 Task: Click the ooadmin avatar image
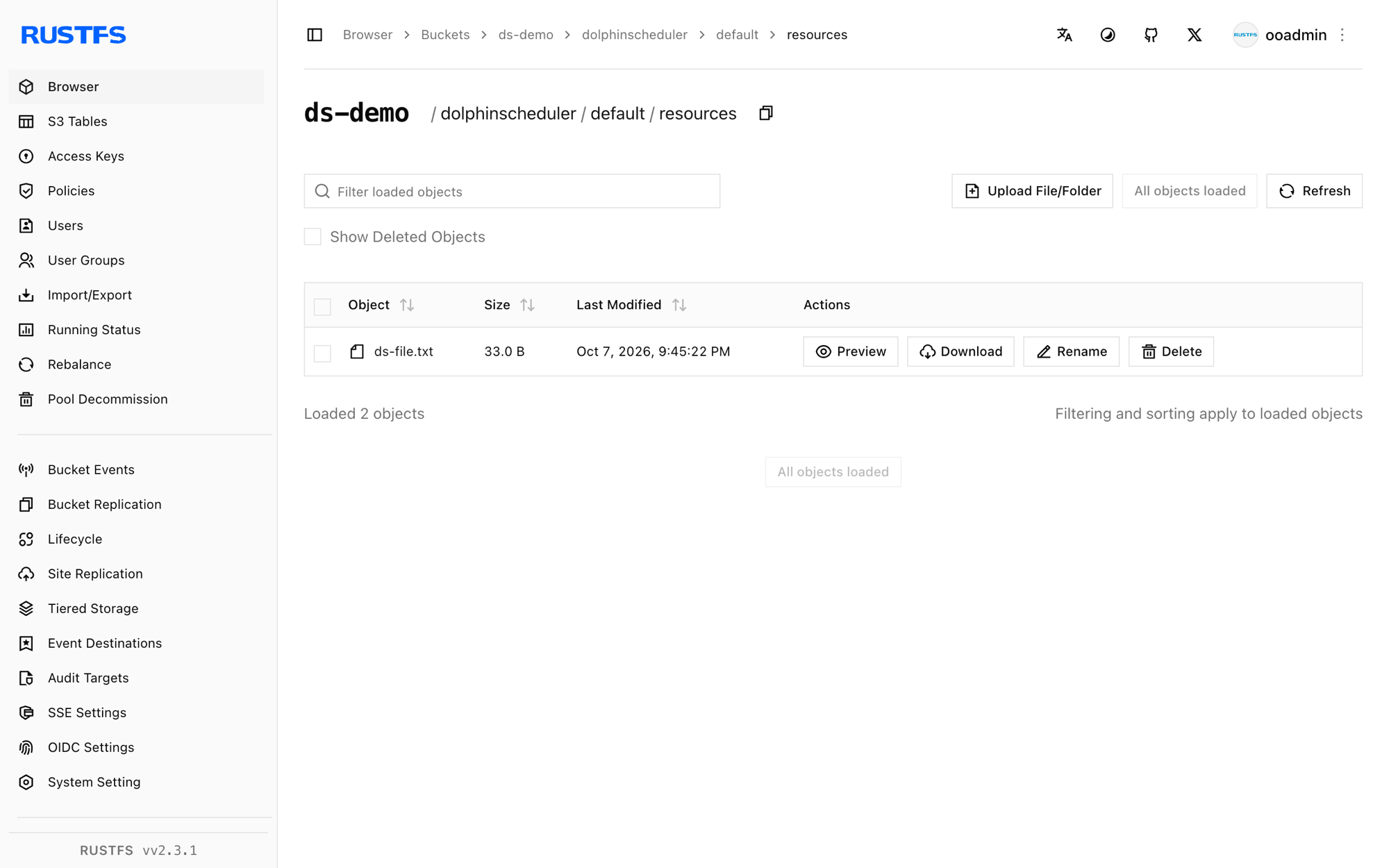(x=1245, y=35)
